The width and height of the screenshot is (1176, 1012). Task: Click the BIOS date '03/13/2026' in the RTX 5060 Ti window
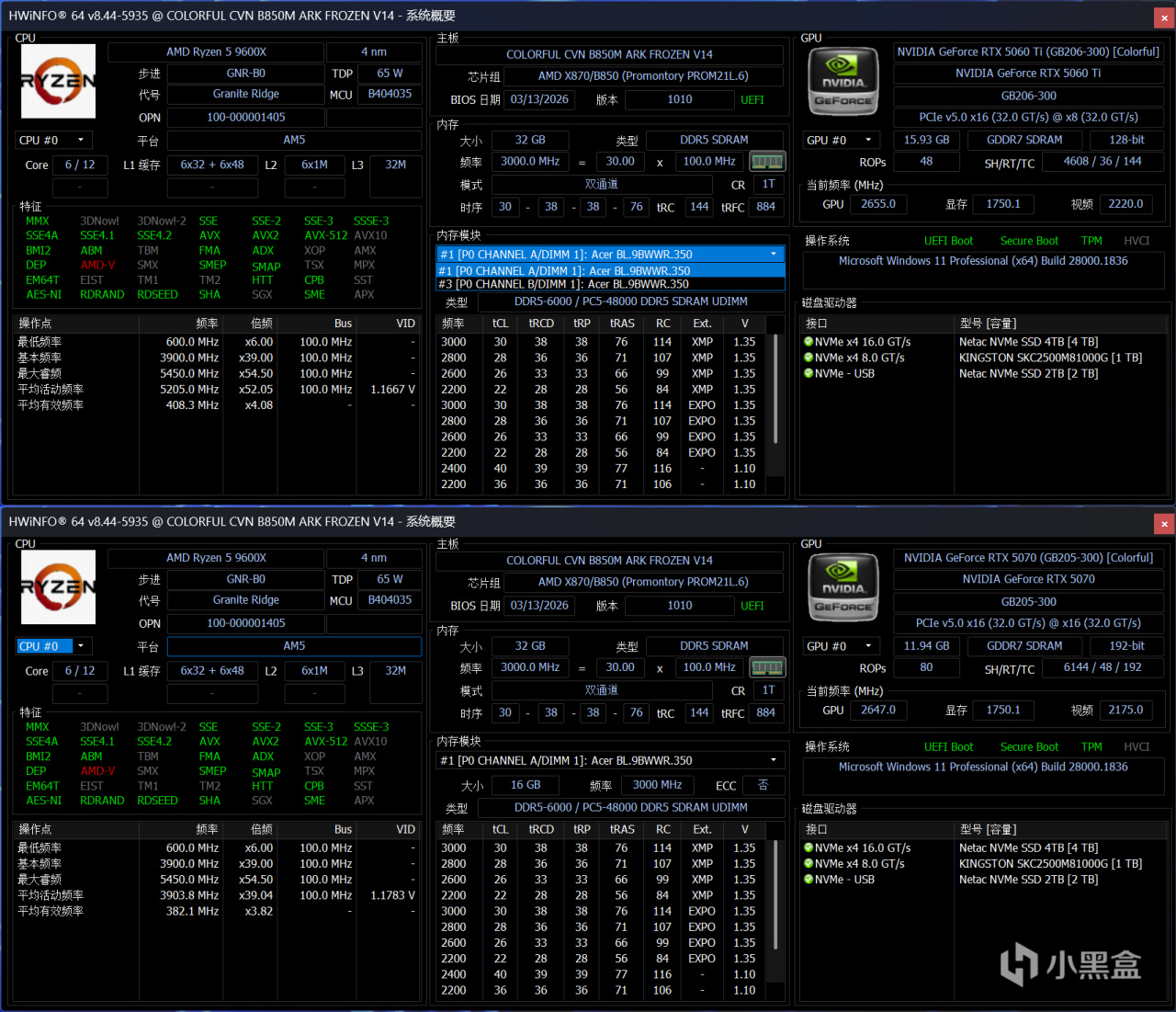click(x=539, y=99)
